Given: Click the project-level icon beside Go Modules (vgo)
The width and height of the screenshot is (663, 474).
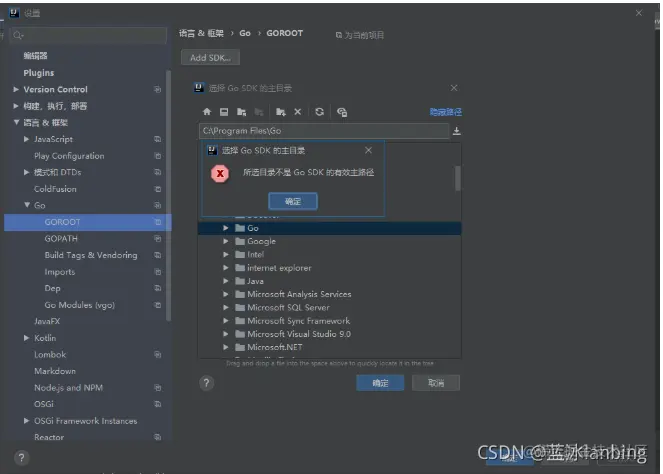Looking at the screenshot, I should (x=158, y=305).
